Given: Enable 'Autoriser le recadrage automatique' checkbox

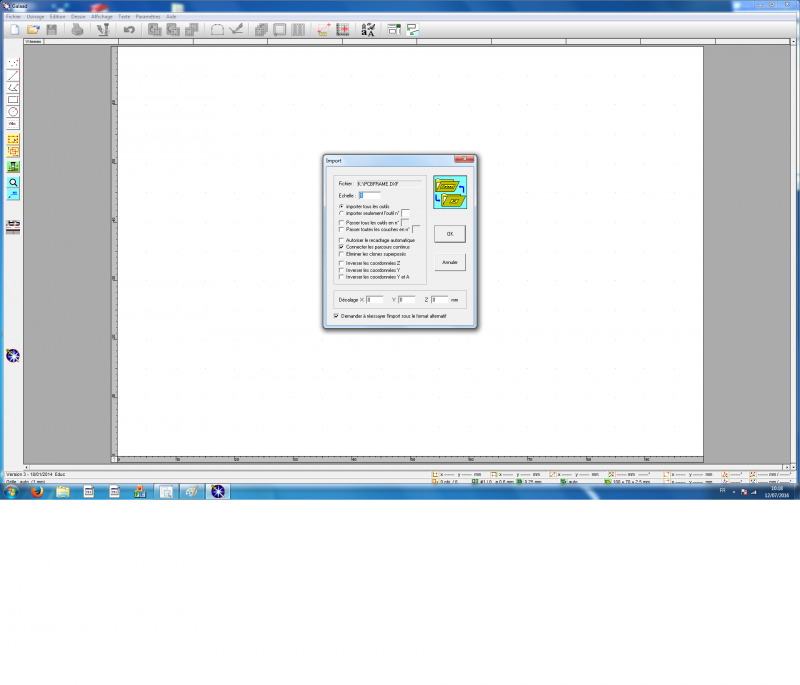Looking at the screenshot, I should click(341, 240).
